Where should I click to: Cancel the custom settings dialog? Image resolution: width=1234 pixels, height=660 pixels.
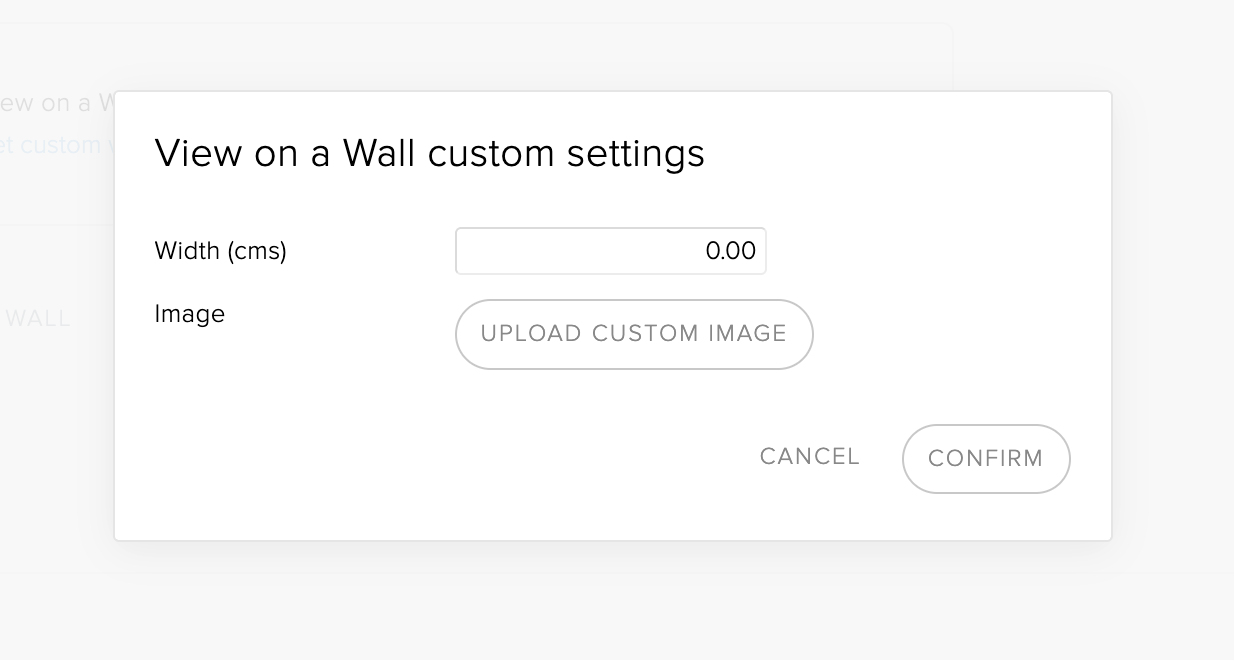(809, 457)
